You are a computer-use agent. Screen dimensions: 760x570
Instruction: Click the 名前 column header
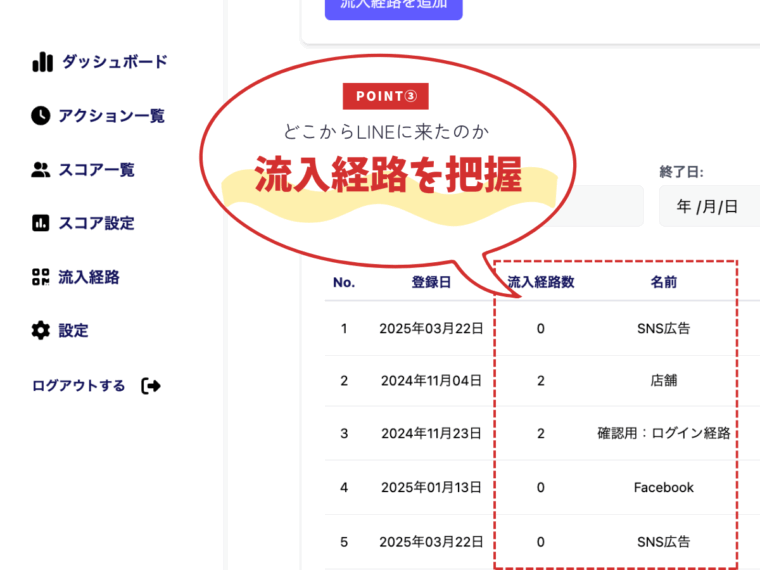[x=664, y=282]
